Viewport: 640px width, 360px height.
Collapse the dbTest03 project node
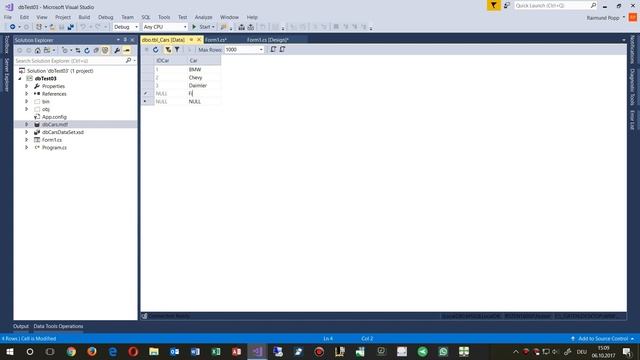20,78
